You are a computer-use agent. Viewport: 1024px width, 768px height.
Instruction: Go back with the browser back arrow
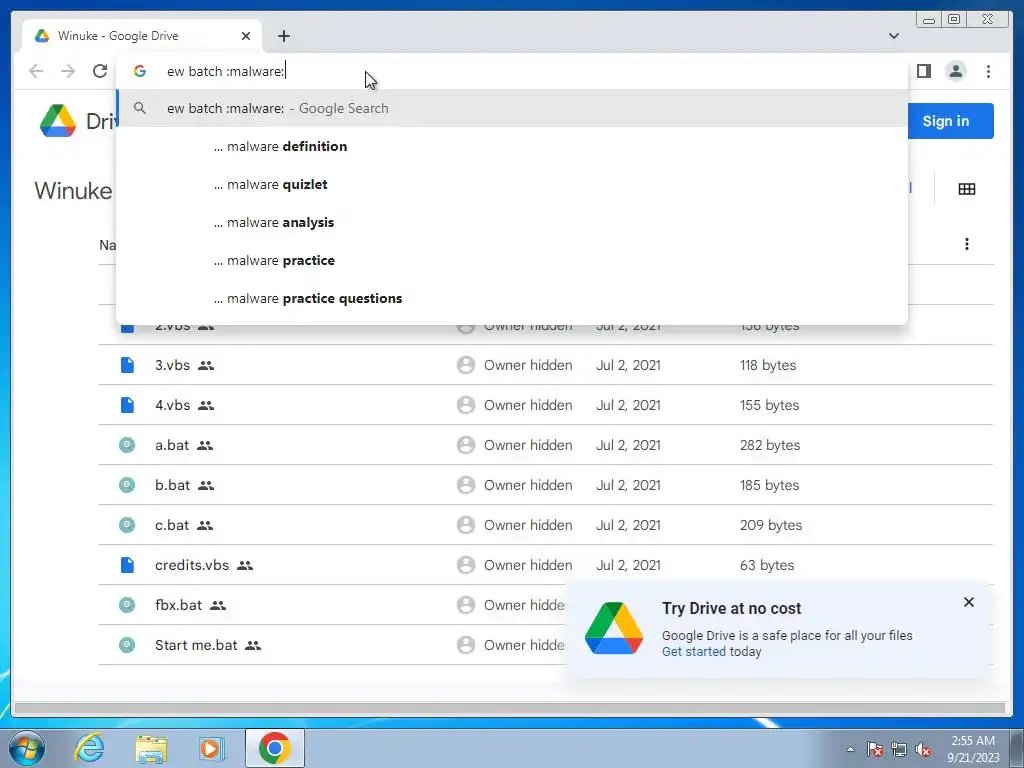click(x=37, y=71)
